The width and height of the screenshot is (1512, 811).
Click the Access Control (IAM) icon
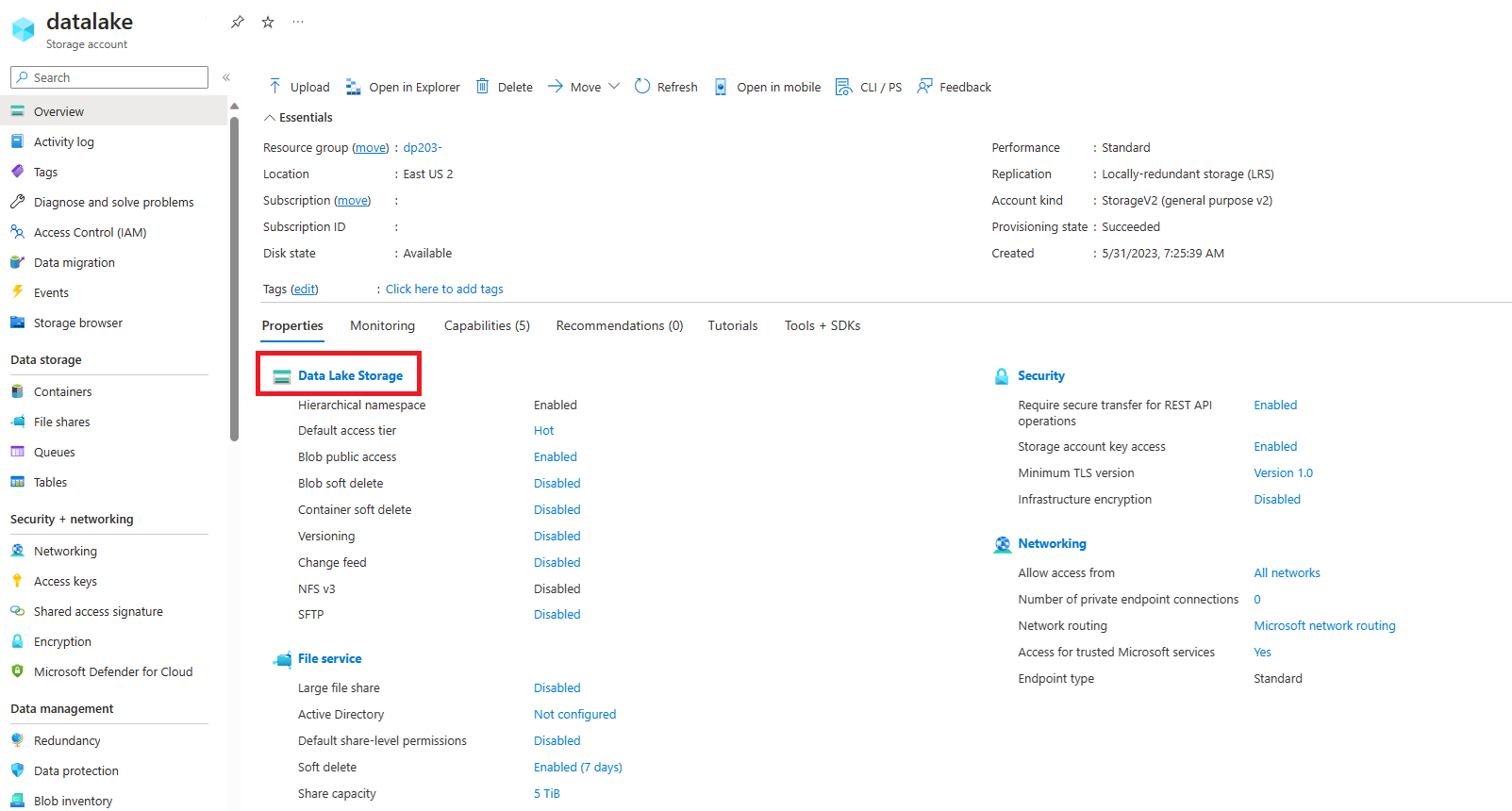(x=17, y=232)
